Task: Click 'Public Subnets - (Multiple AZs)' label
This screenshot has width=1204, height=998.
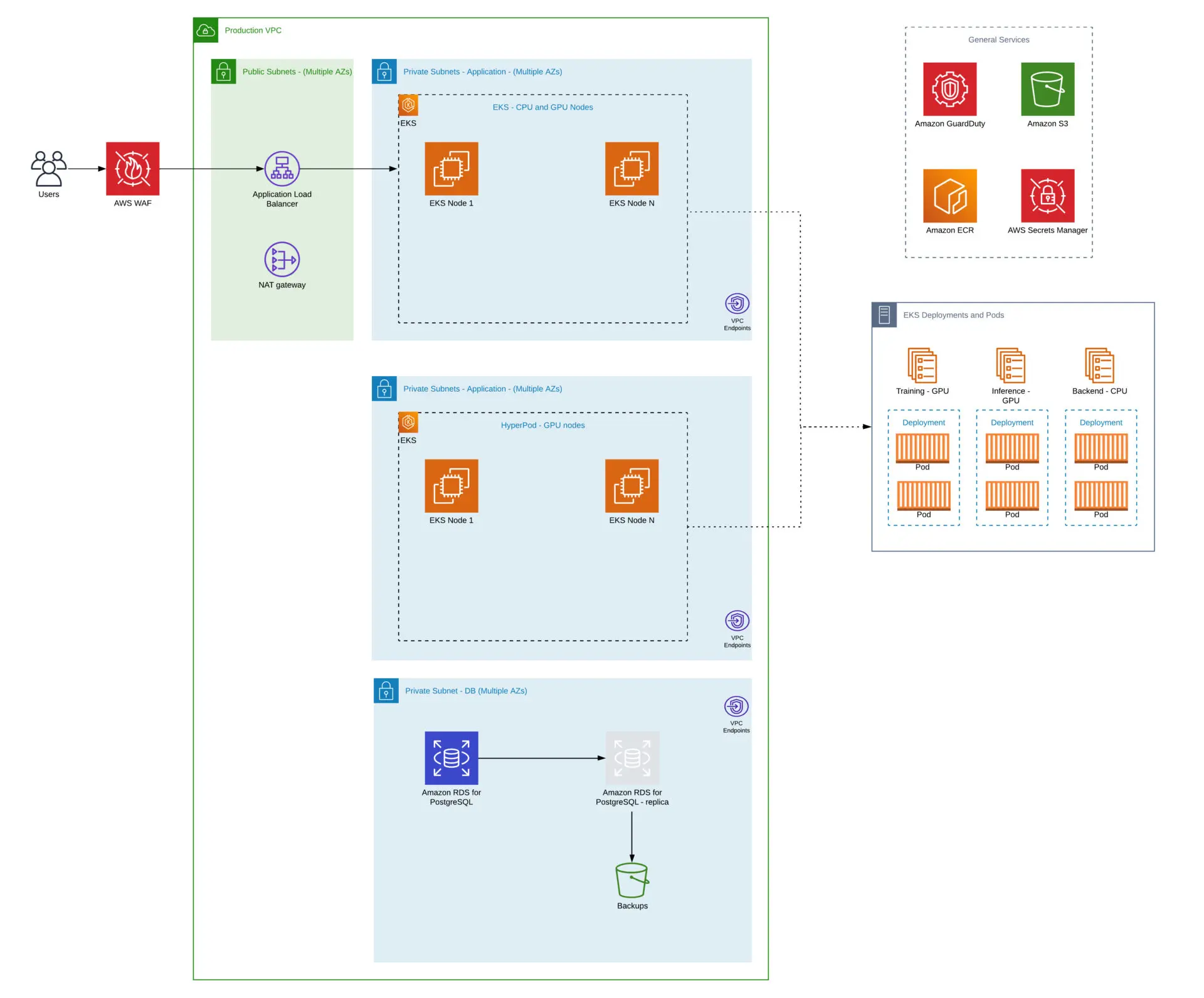Action: click(297, 71)
